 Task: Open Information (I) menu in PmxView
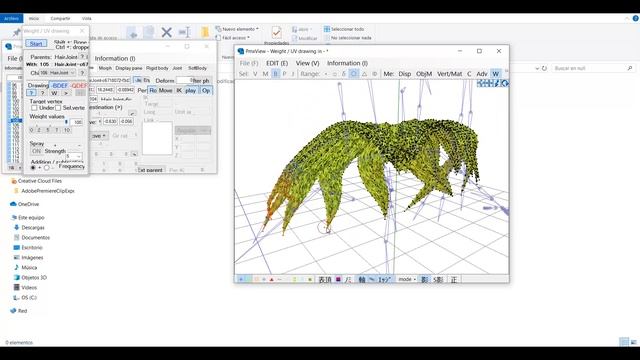347,63
